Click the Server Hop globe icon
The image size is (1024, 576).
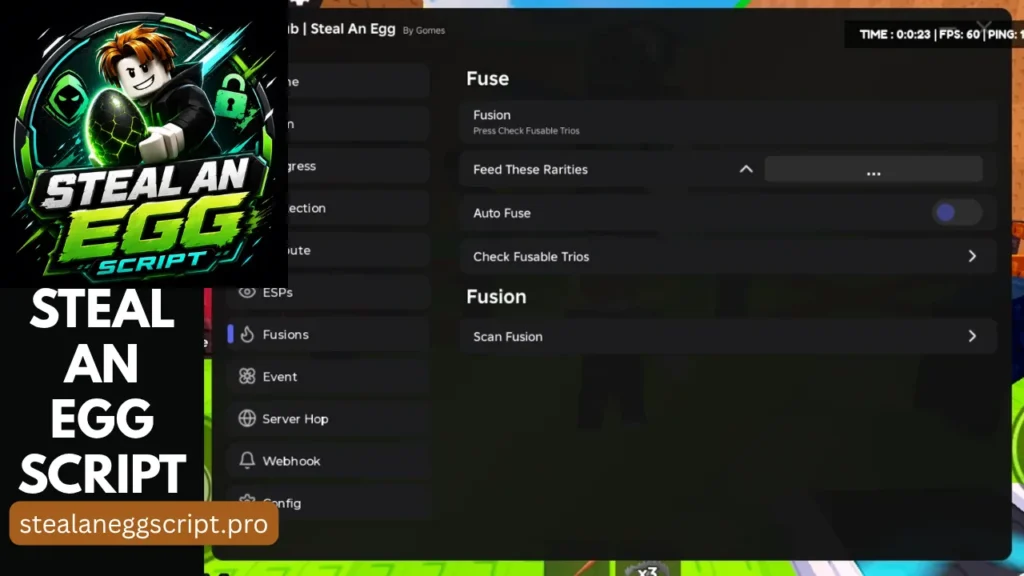tap(247, 419)
